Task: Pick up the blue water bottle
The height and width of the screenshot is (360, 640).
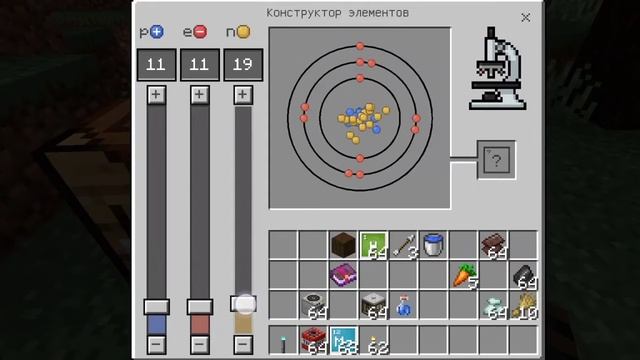Action: click(404, 305)
